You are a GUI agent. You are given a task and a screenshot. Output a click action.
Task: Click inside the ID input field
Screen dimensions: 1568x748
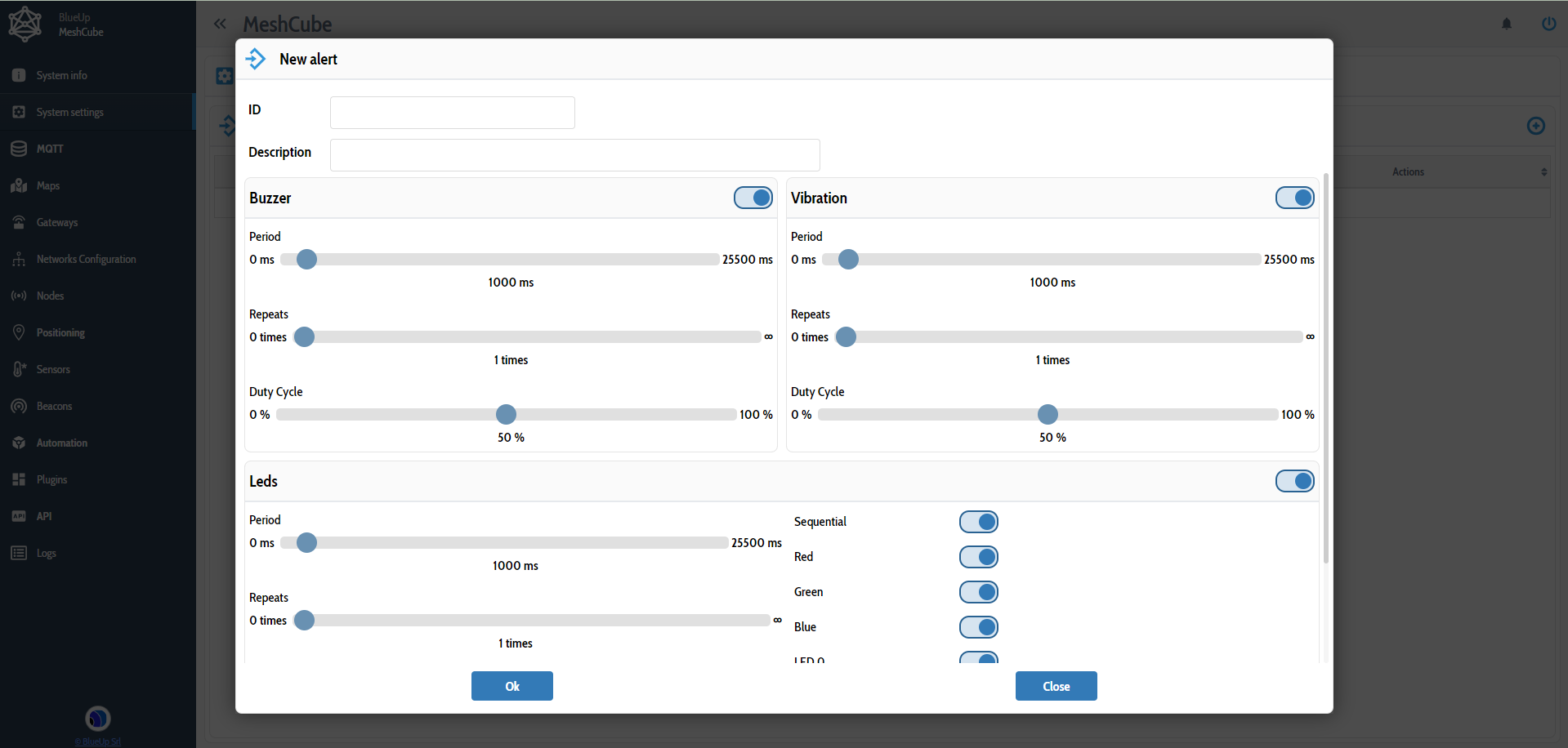click(452, 113)
